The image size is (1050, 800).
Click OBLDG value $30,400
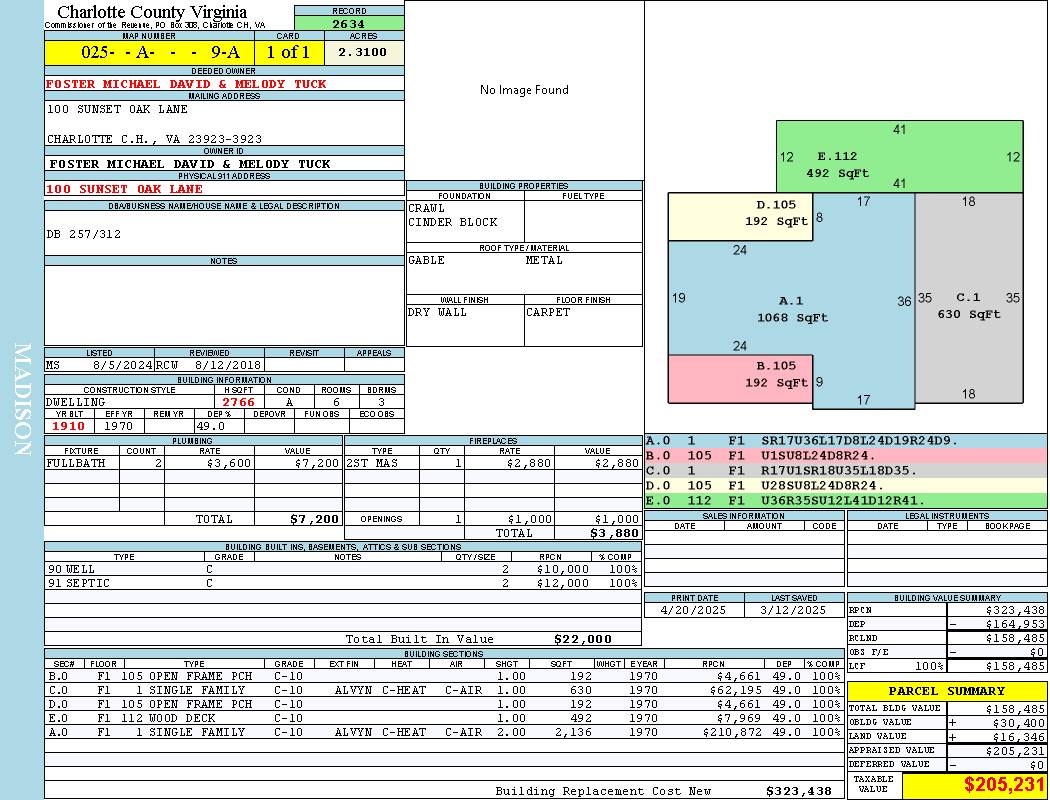pos(1019,723)
